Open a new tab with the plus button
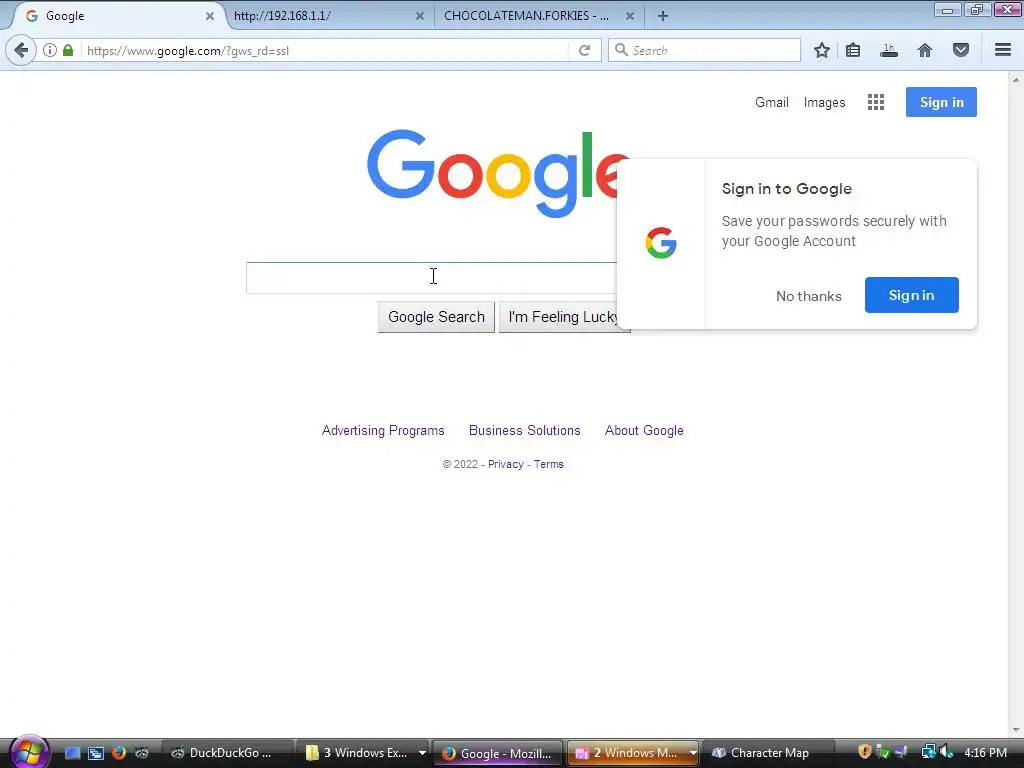1024x768 pixels. 662,16
